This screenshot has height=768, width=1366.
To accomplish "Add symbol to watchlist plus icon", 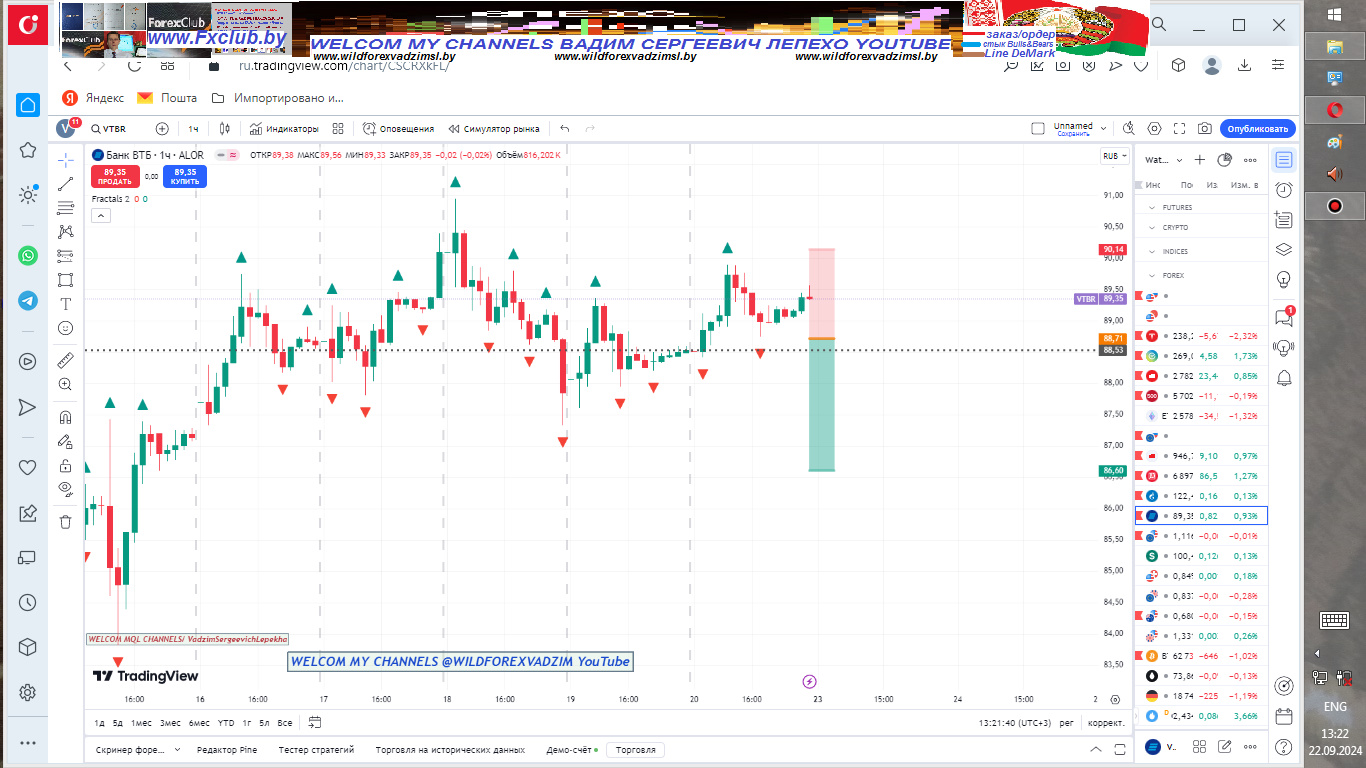I will tap(1200, 160).
